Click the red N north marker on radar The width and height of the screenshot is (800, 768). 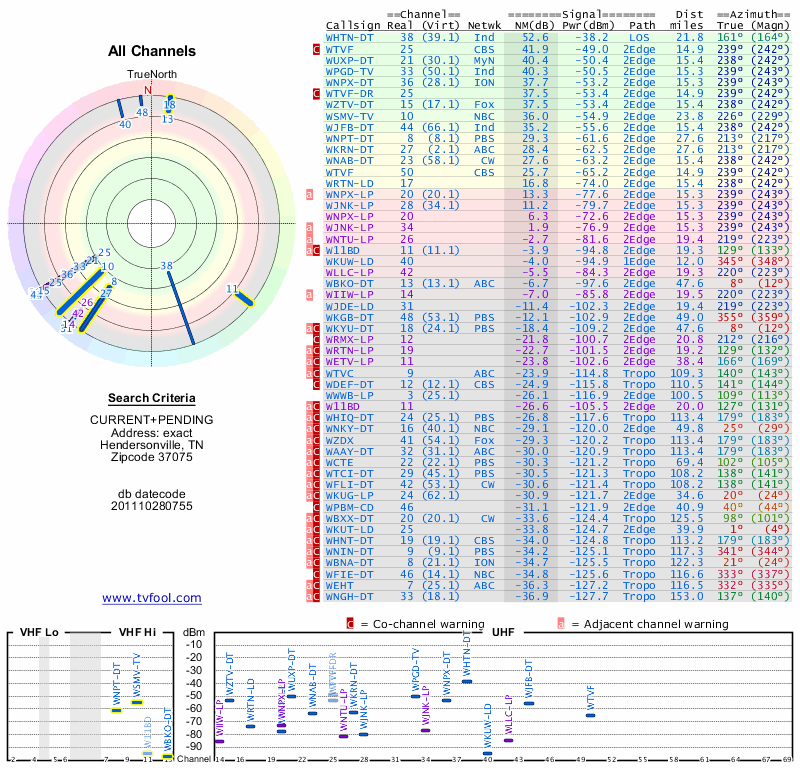click(148, 90)
